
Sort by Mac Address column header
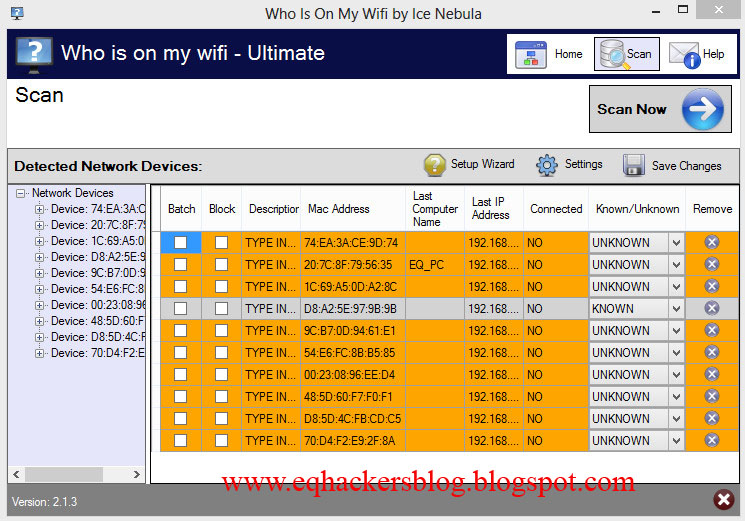[353, 209]
